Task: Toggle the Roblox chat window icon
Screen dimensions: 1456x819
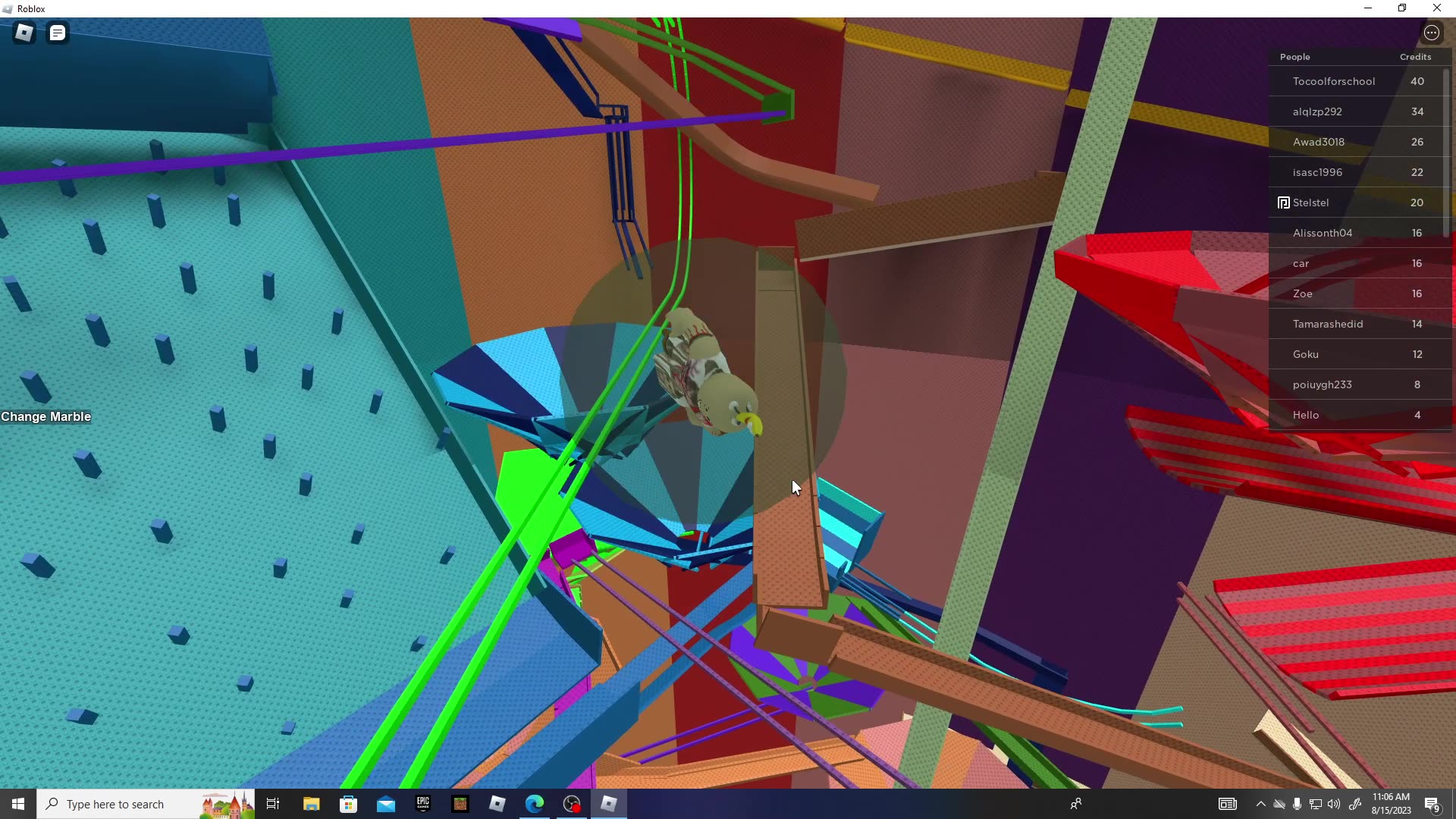Action: click(58, 33)
